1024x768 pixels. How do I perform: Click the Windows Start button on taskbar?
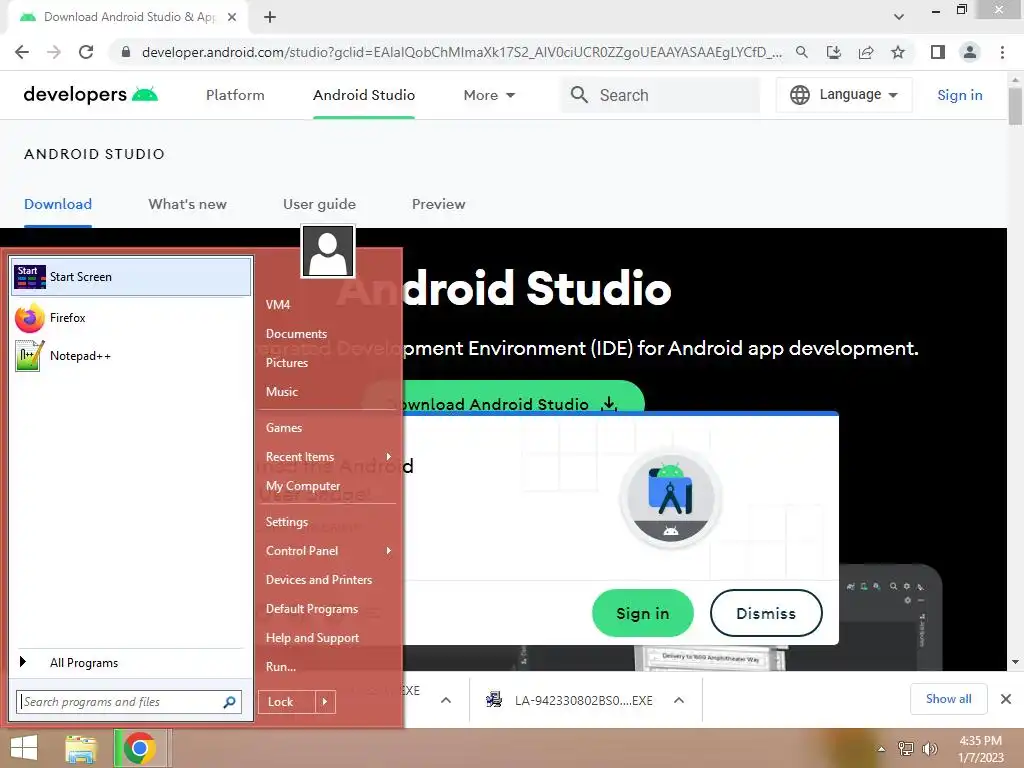click(x=24, y=748)
